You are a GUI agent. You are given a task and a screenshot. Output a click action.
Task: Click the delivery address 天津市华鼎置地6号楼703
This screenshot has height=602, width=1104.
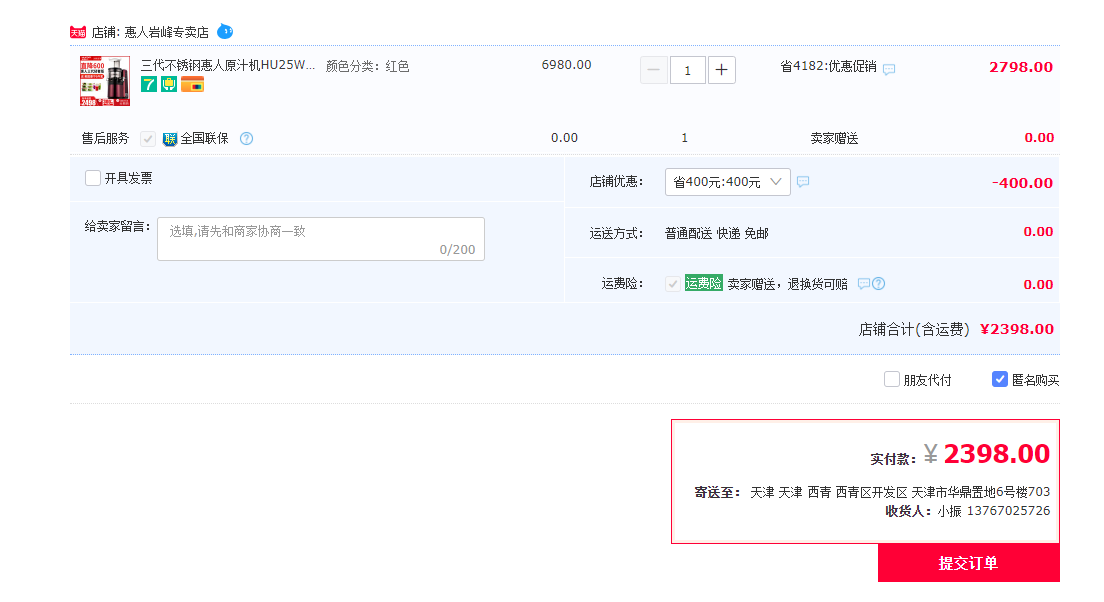pos(981,492)
